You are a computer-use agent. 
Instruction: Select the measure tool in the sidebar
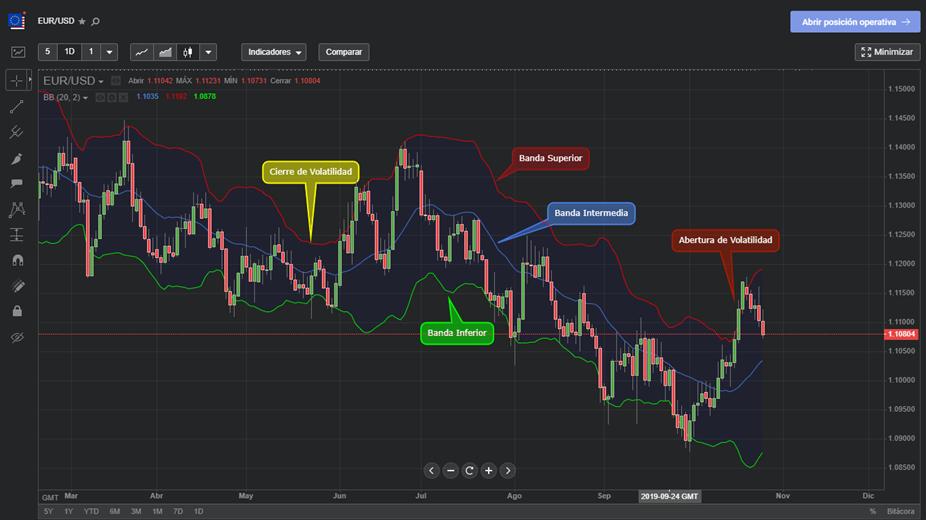pyautogui.click(x=17, y=236)
